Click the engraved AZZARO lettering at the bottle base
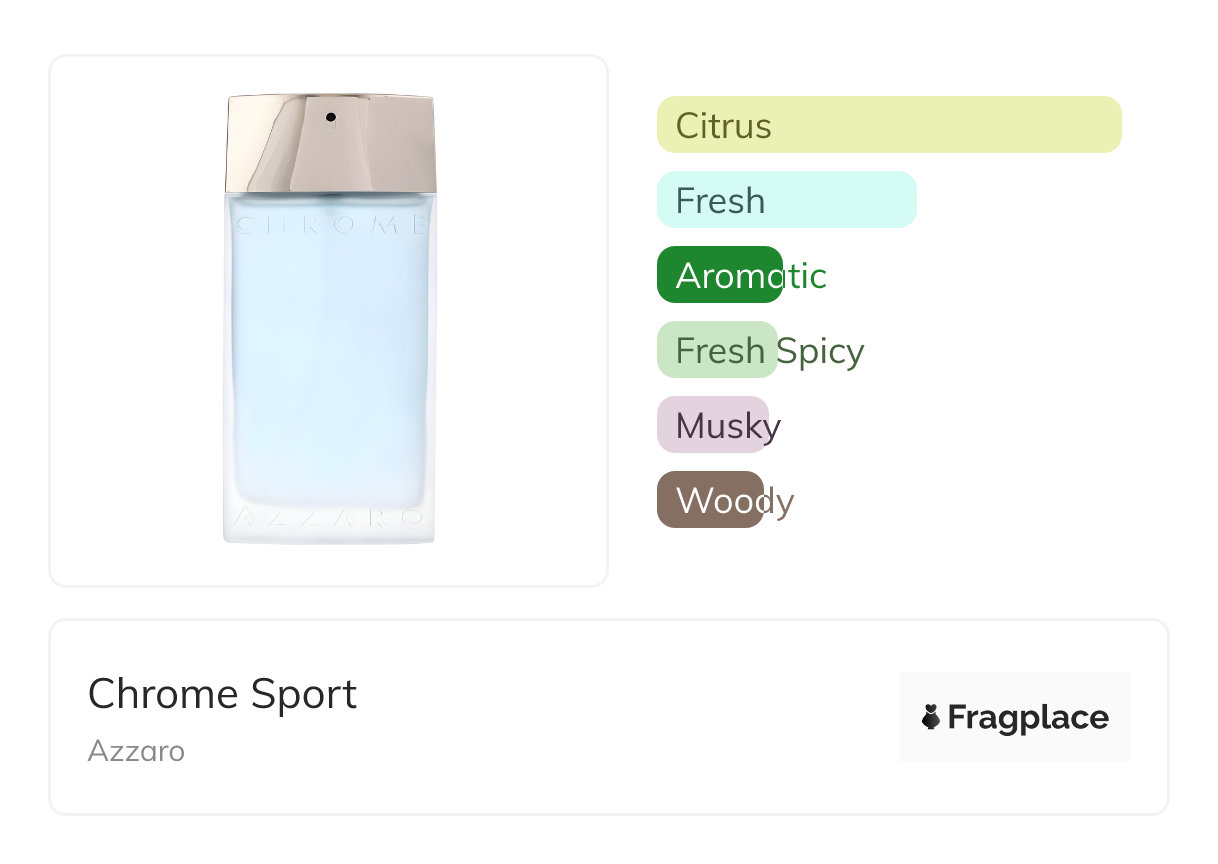 click(329, 519)
